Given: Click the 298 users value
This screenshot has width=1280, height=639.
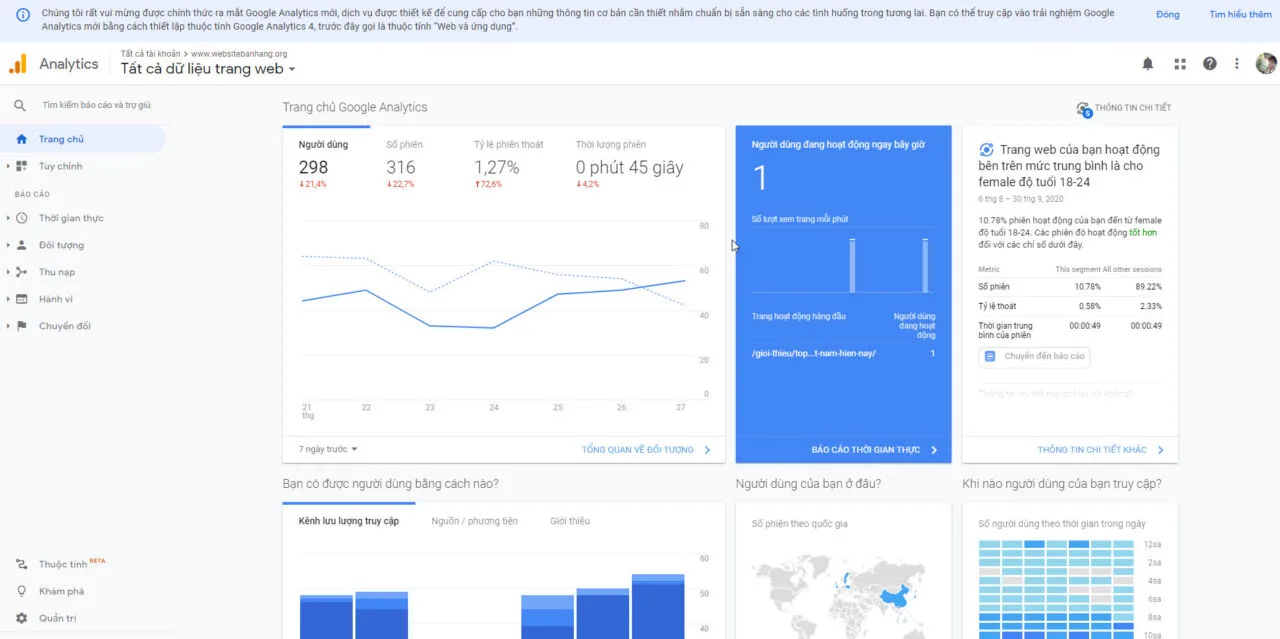Looking at the screenshot, I should [313, 168].
